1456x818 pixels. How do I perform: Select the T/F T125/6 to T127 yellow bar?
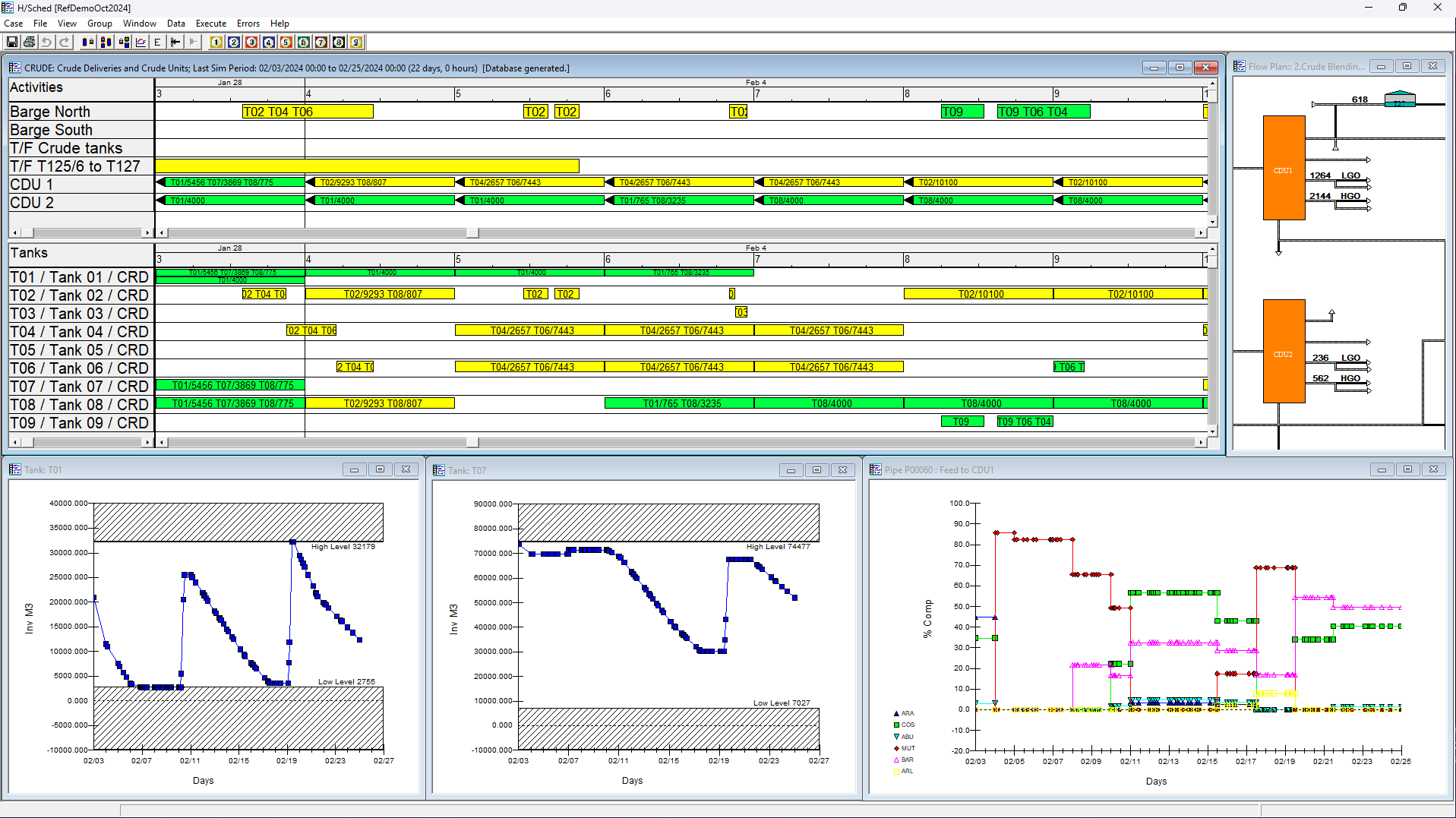click(x=367, y=166)
